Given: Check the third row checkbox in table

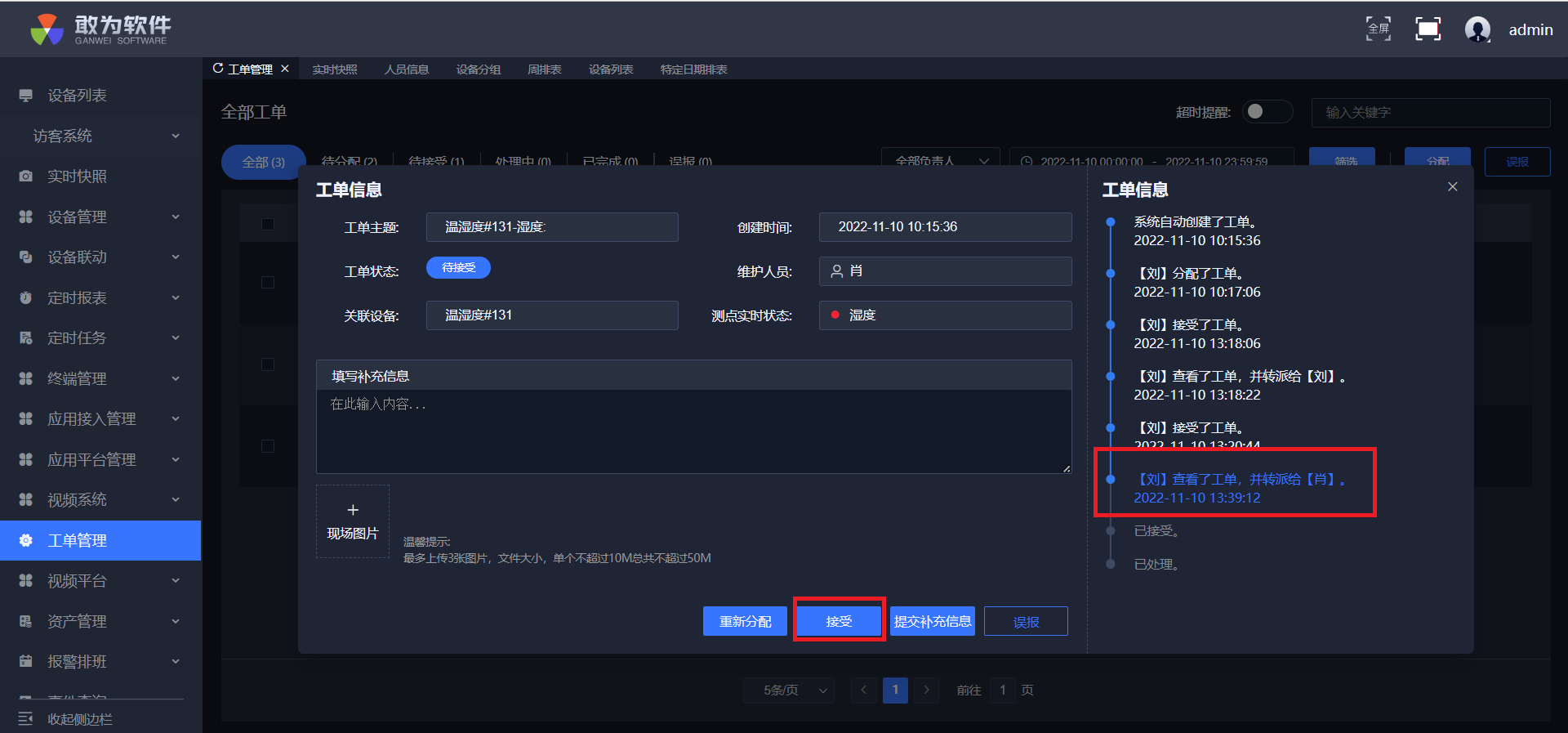Looking at the screenshot, I should point(268,446).
